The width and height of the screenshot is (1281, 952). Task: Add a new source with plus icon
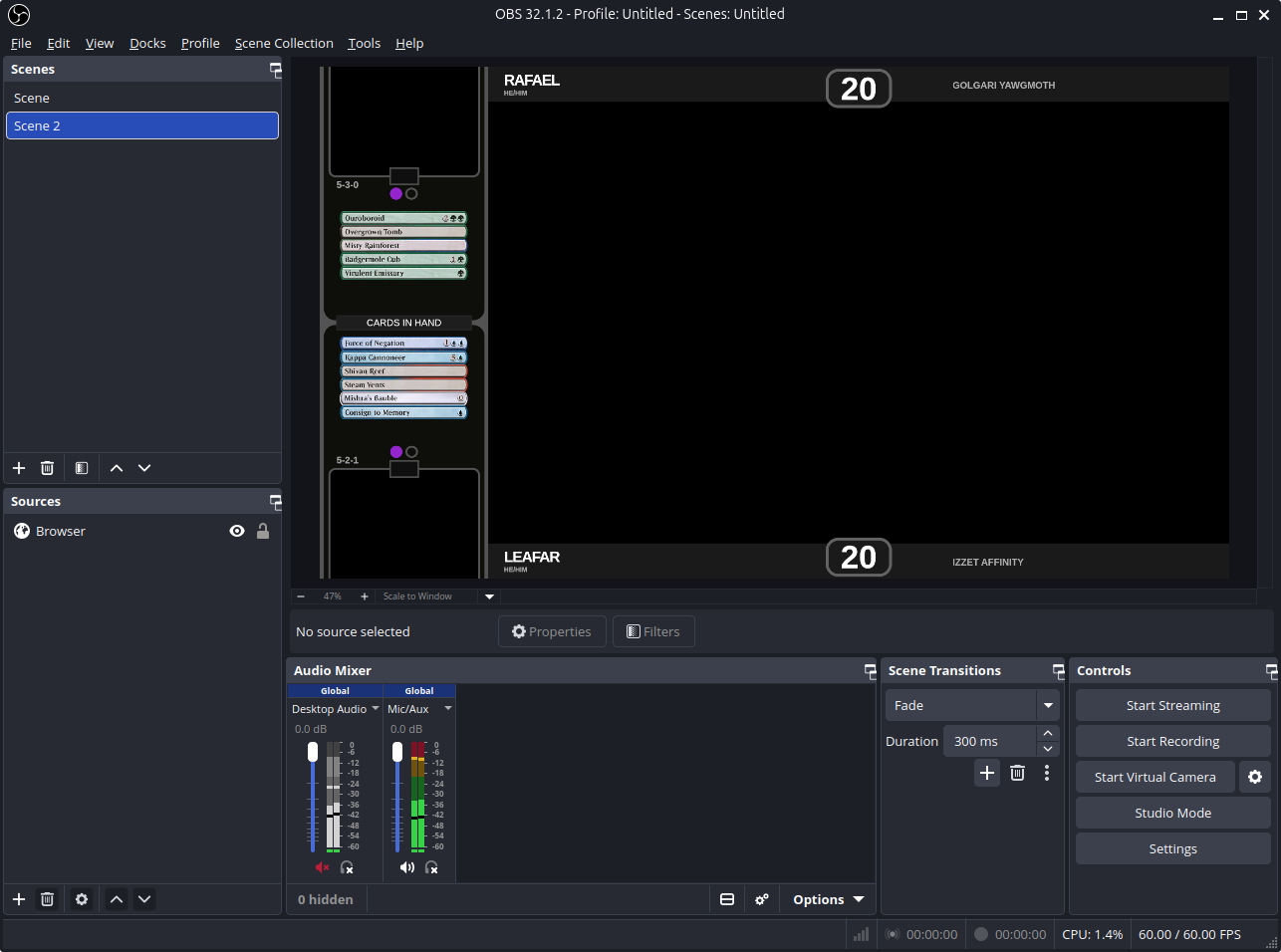tap(19, 899)
